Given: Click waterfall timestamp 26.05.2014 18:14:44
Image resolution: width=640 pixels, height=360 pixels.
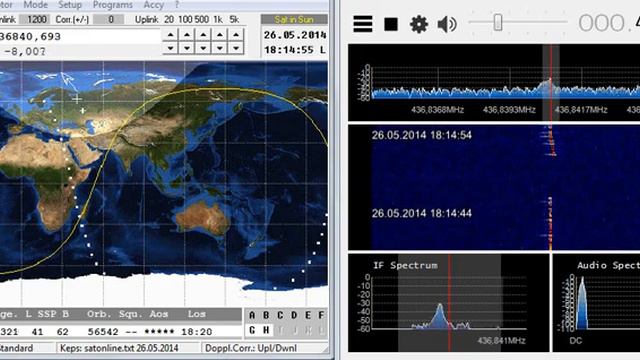Looking at the screenshot, I should (x=422, y=213).
